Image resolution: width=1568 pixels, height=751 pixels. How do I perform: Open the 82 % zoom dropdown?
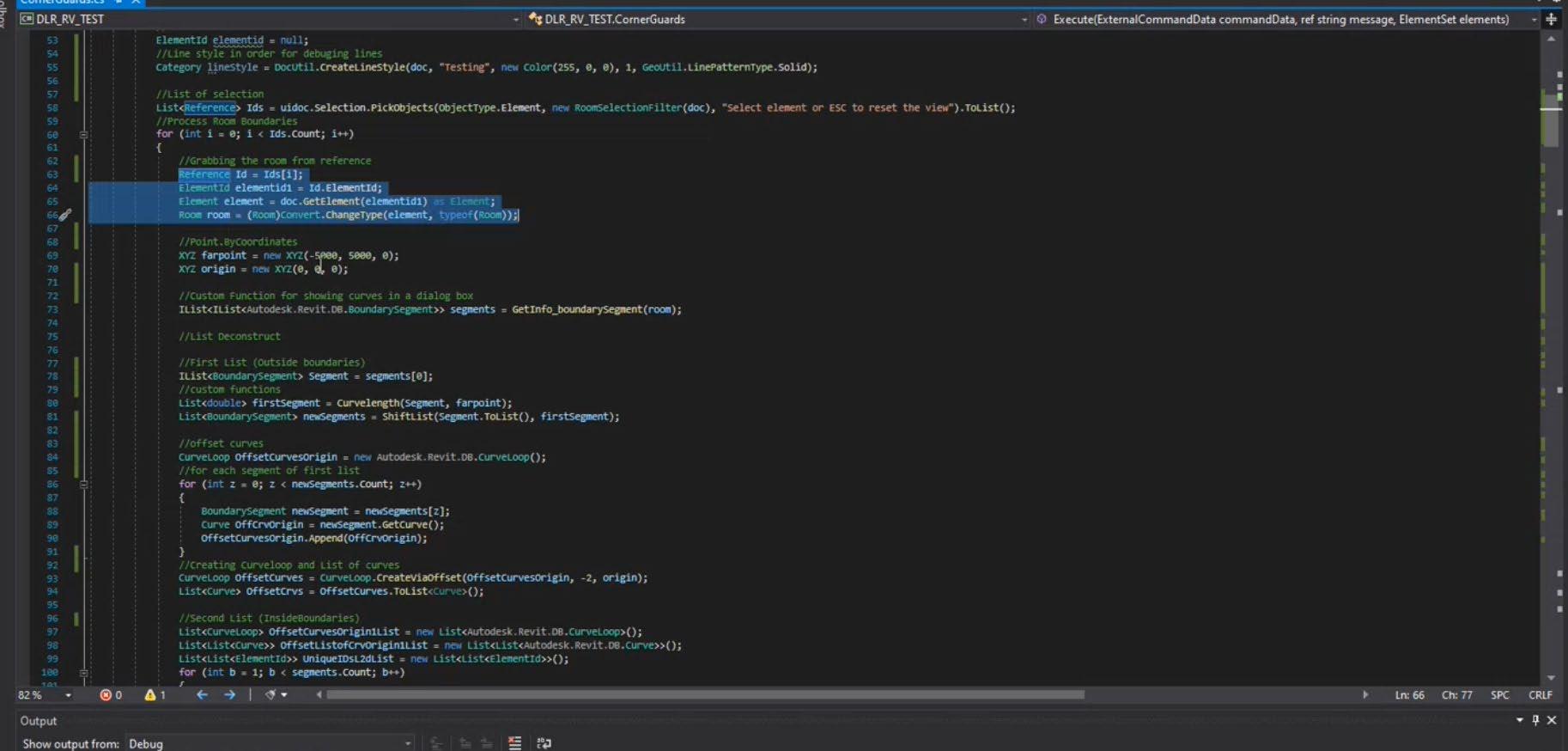tap(68, 695)
